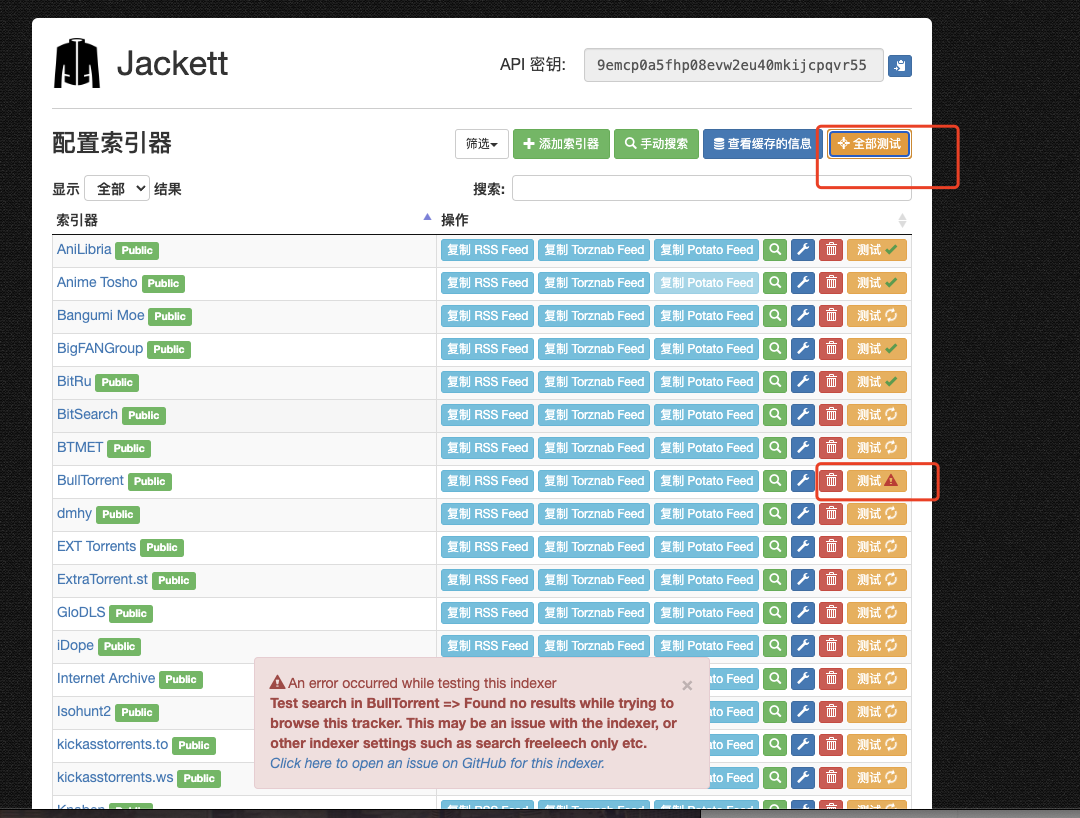This screenshot has height=818, width=1080.
Task: Open the 筛选 filter dropdown
Action: tap(481, 144)
